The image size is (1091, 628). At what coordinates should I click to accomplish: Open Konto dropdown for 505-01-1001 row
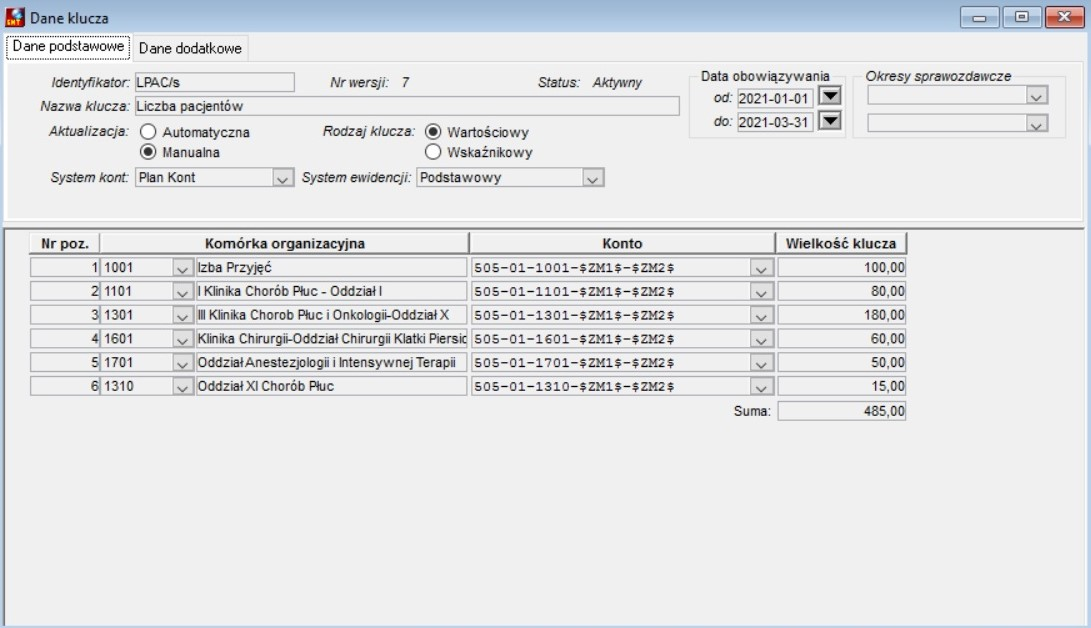pos(761,268)
